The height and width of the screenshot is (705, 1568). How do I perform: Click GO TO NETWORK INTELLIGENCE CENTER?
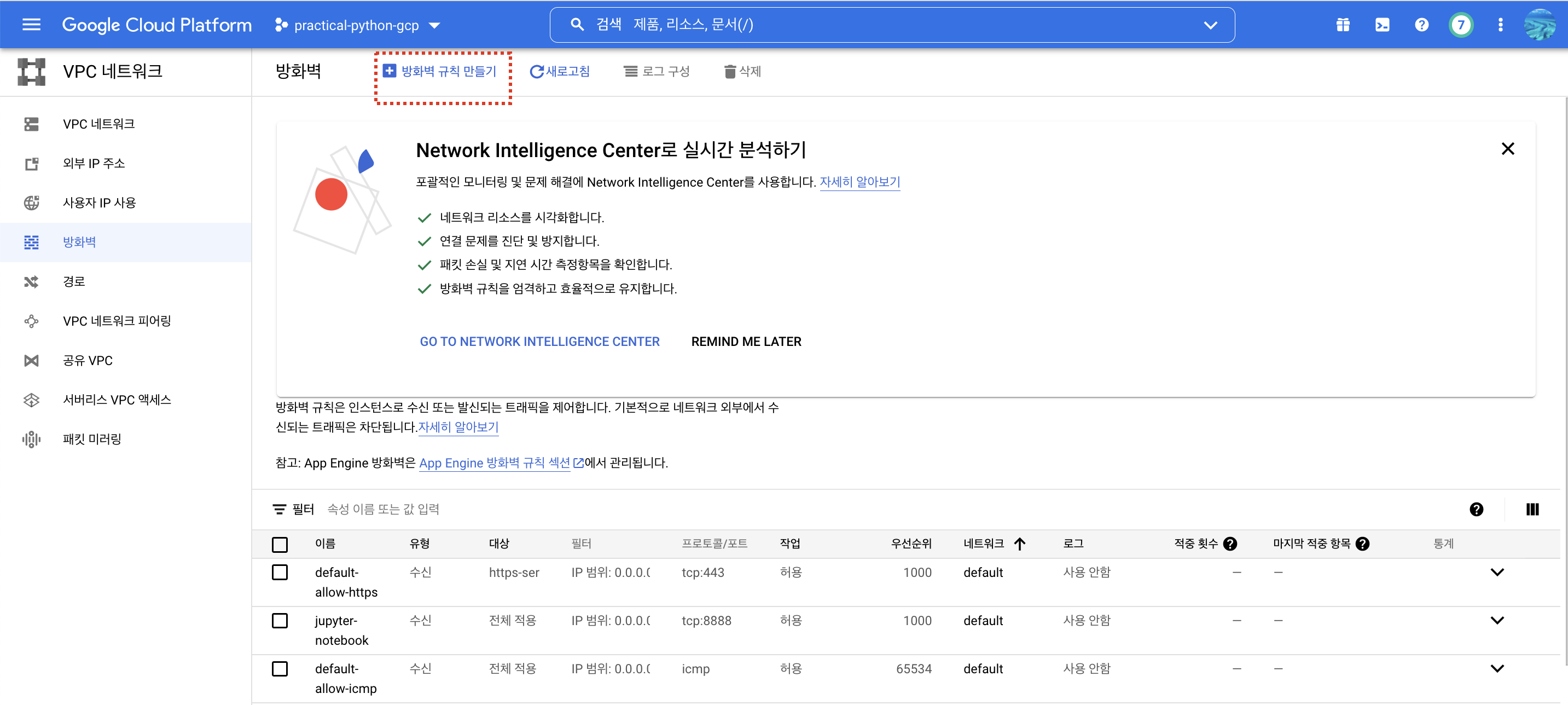[539, 342]
